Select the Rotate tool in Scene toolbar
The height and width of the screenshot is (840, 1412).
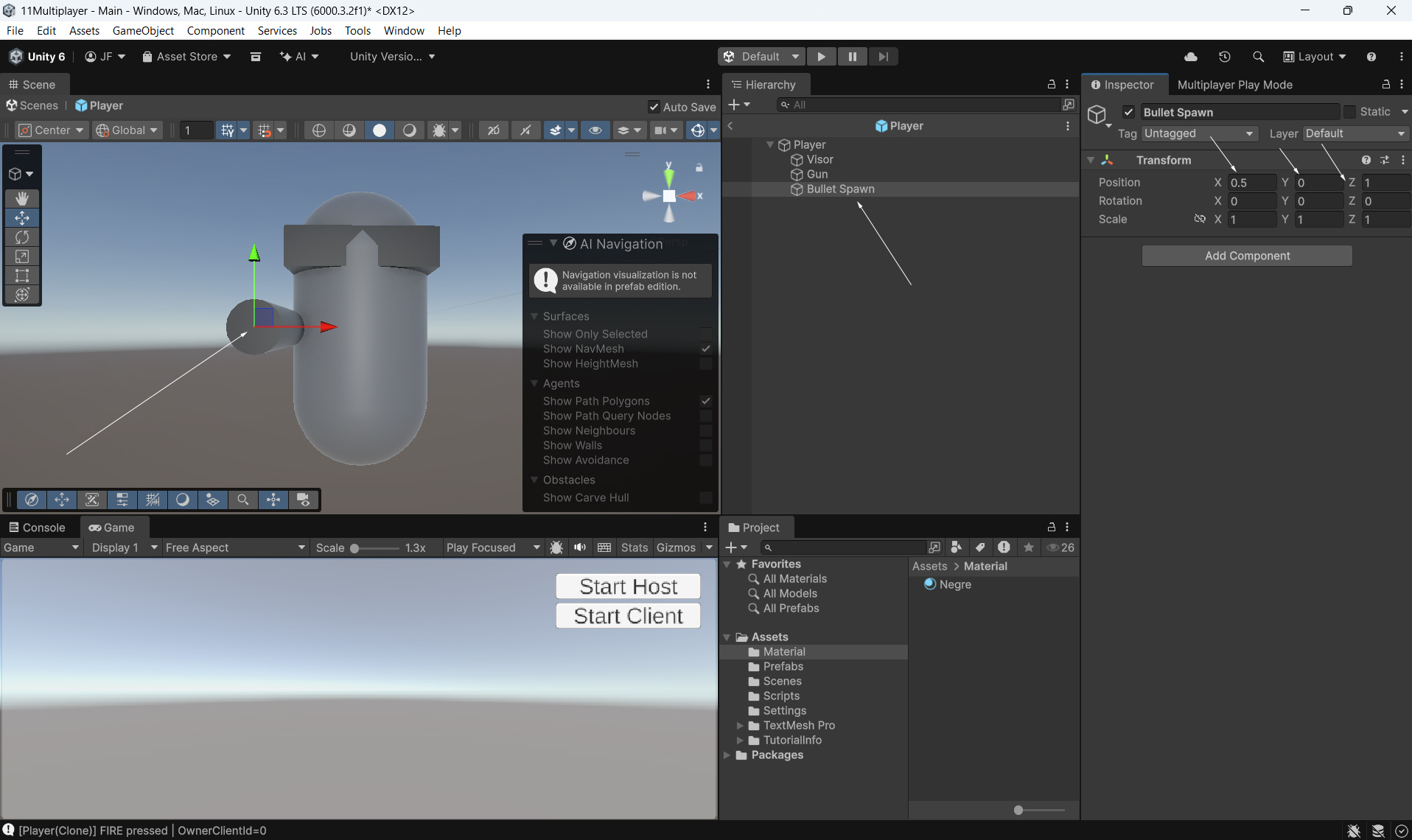[22, 237]
